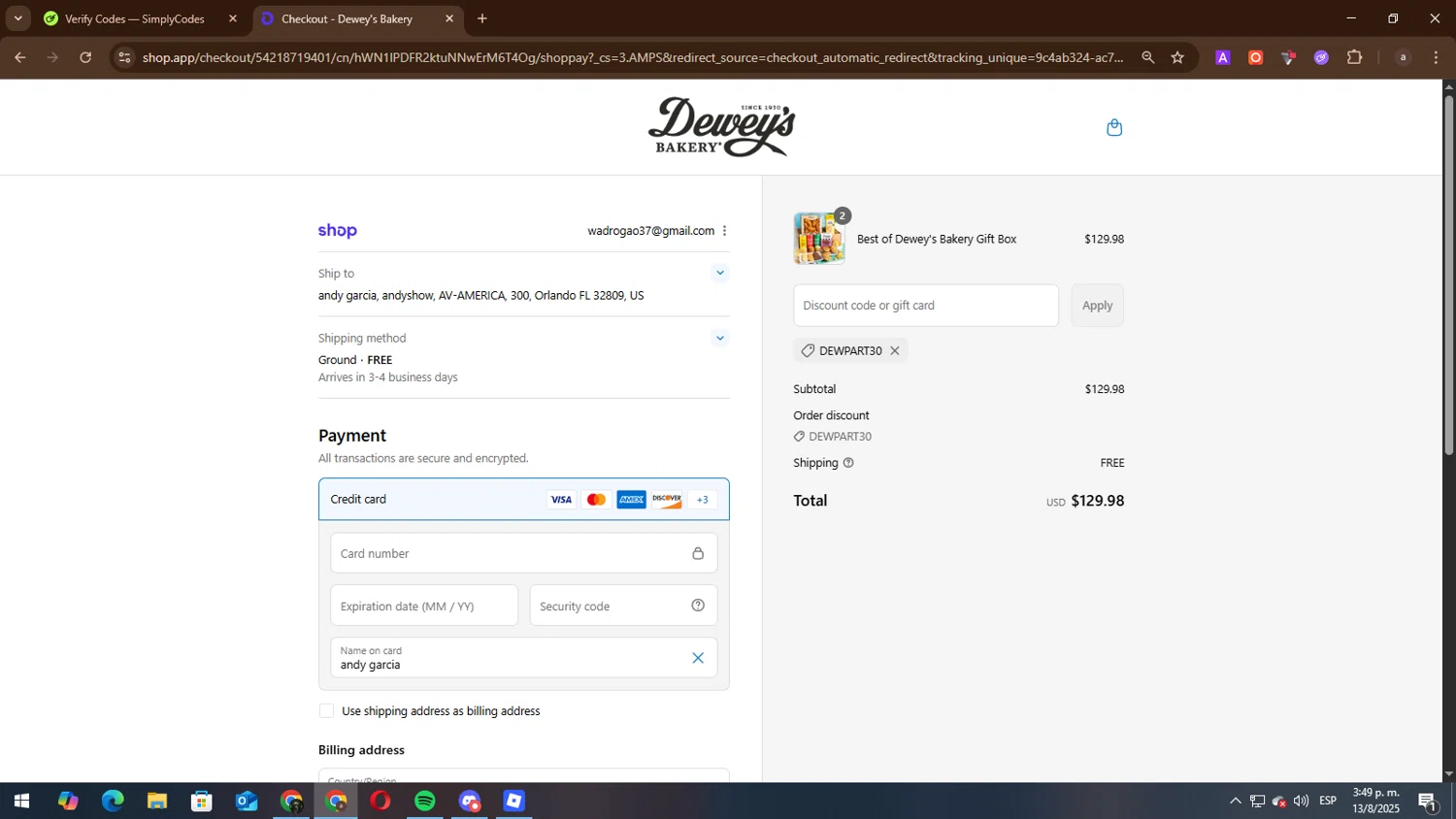The image size is (1456, 819).
Task: Click the Mastercard icon
Action: pos(596,500)
